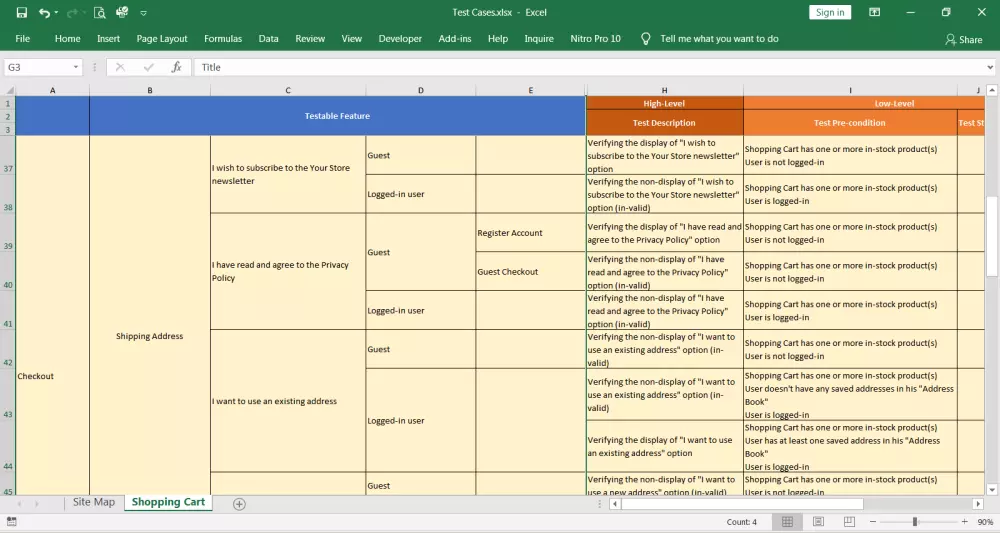The width and height of the screenshot is (1000, 533).
Task: Click the Save icon in Quick Access Toolbar
Action: coord(21,13)
